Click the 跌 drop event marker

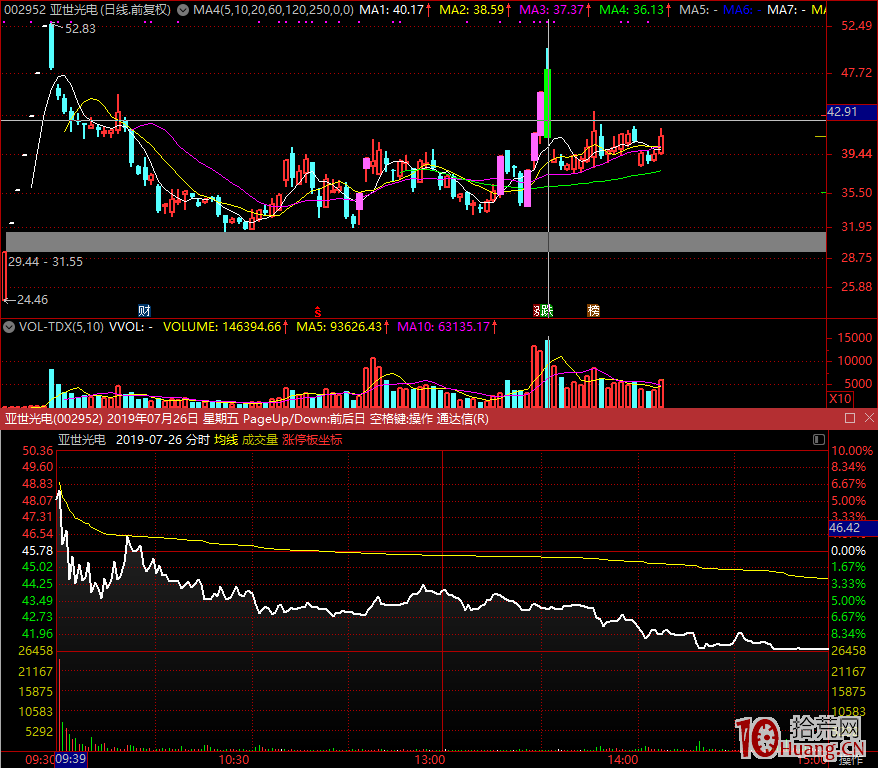click(546, 310)
